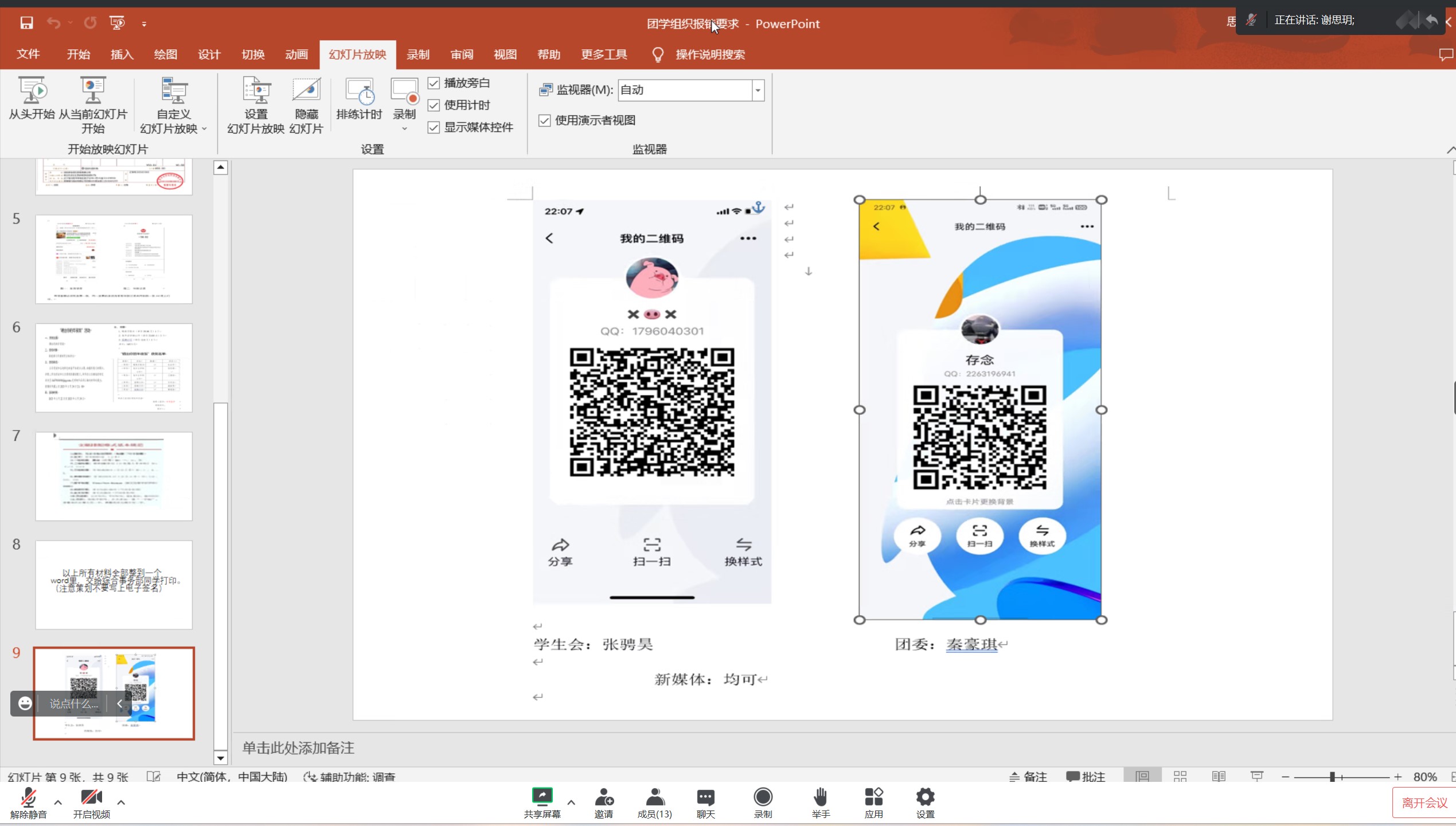The height and width of the screenshot is (826, 1456).
Task: Disable Use Presenter View (使用演示者视图) checkbox
Action: 545,120
